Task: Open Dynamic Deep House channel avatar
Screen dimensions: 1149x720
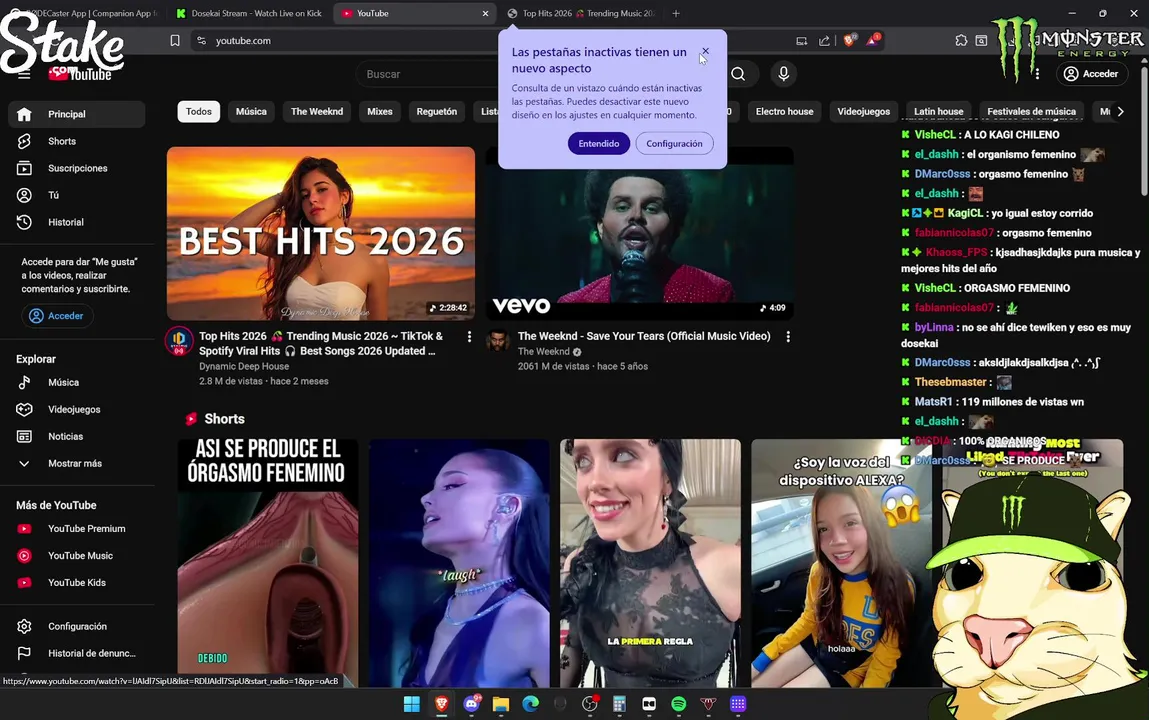Action: pyautogui.click(x=179, y=341)
